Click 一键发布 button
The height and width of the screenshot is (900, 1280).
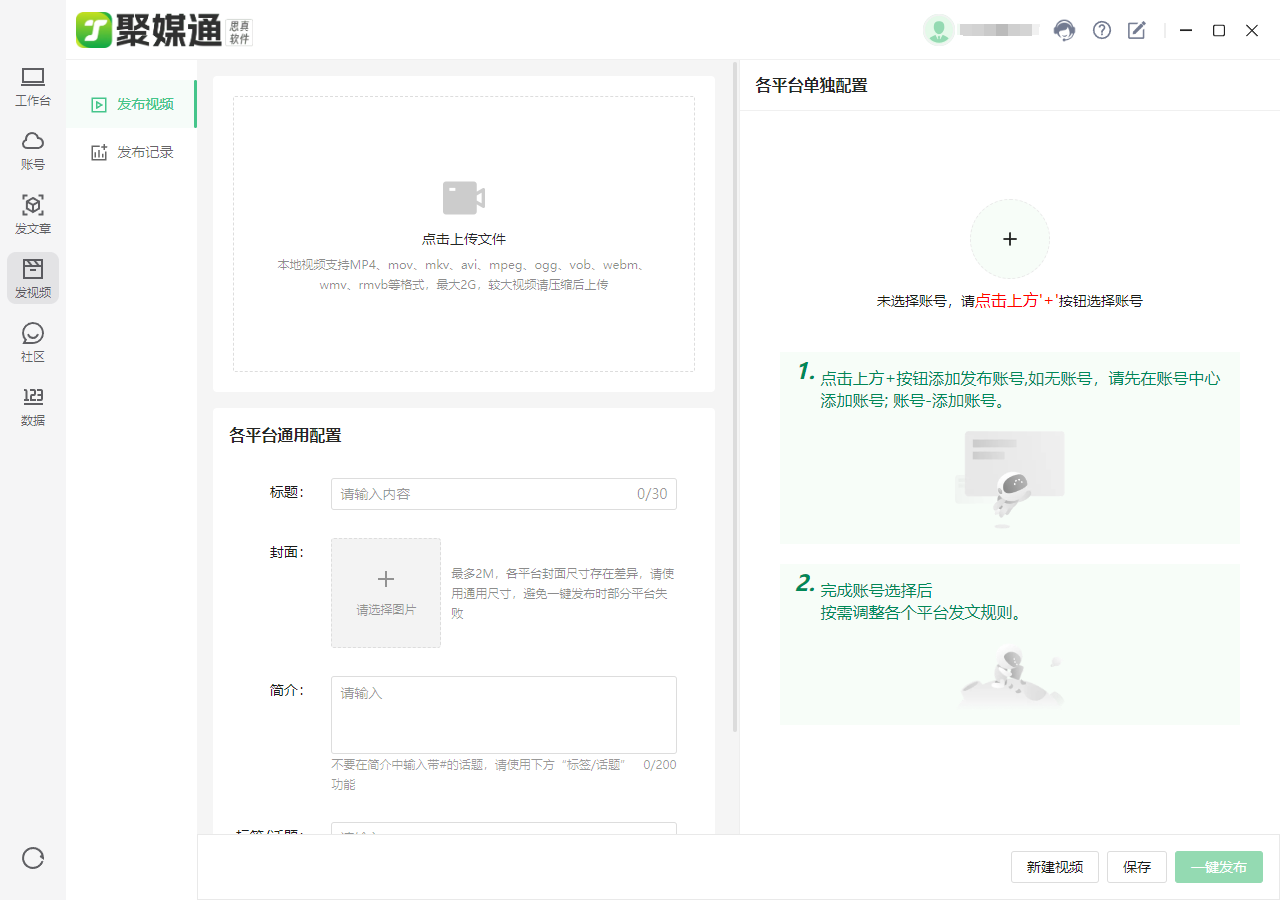(1219, 867)
